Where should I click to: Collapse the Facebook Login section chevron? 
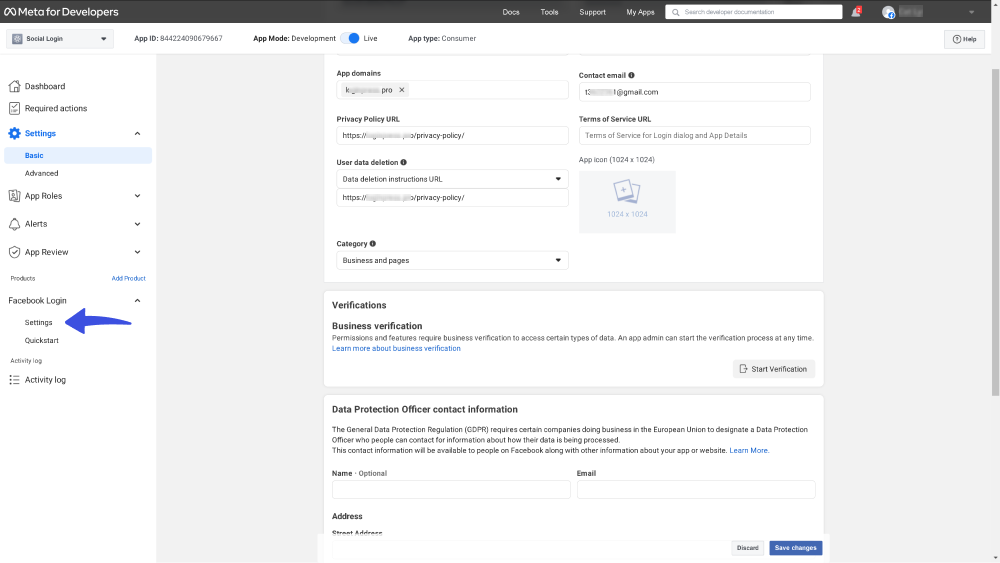[x=137, y=300]
